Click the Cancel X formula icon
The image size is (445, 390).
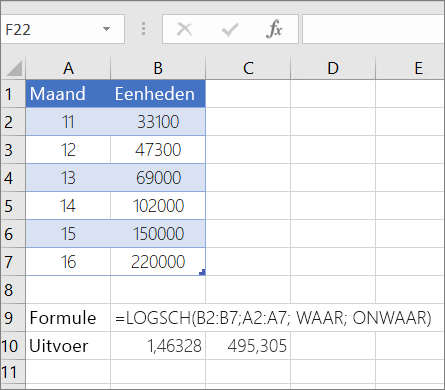(184, 29)
